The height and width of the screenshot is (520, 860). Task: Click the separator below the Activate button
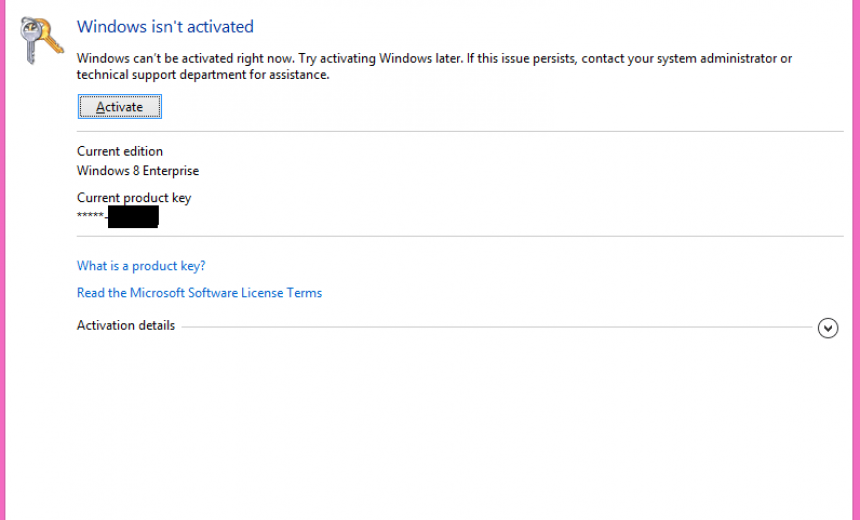coord(460,132)
